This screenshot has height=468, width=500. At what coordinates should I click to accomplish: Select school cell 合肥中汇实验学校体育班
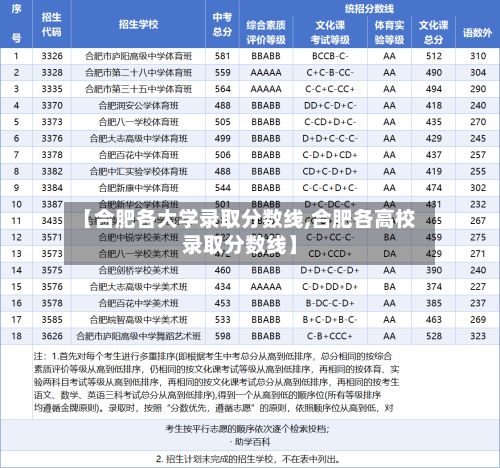tap(138, 171)
